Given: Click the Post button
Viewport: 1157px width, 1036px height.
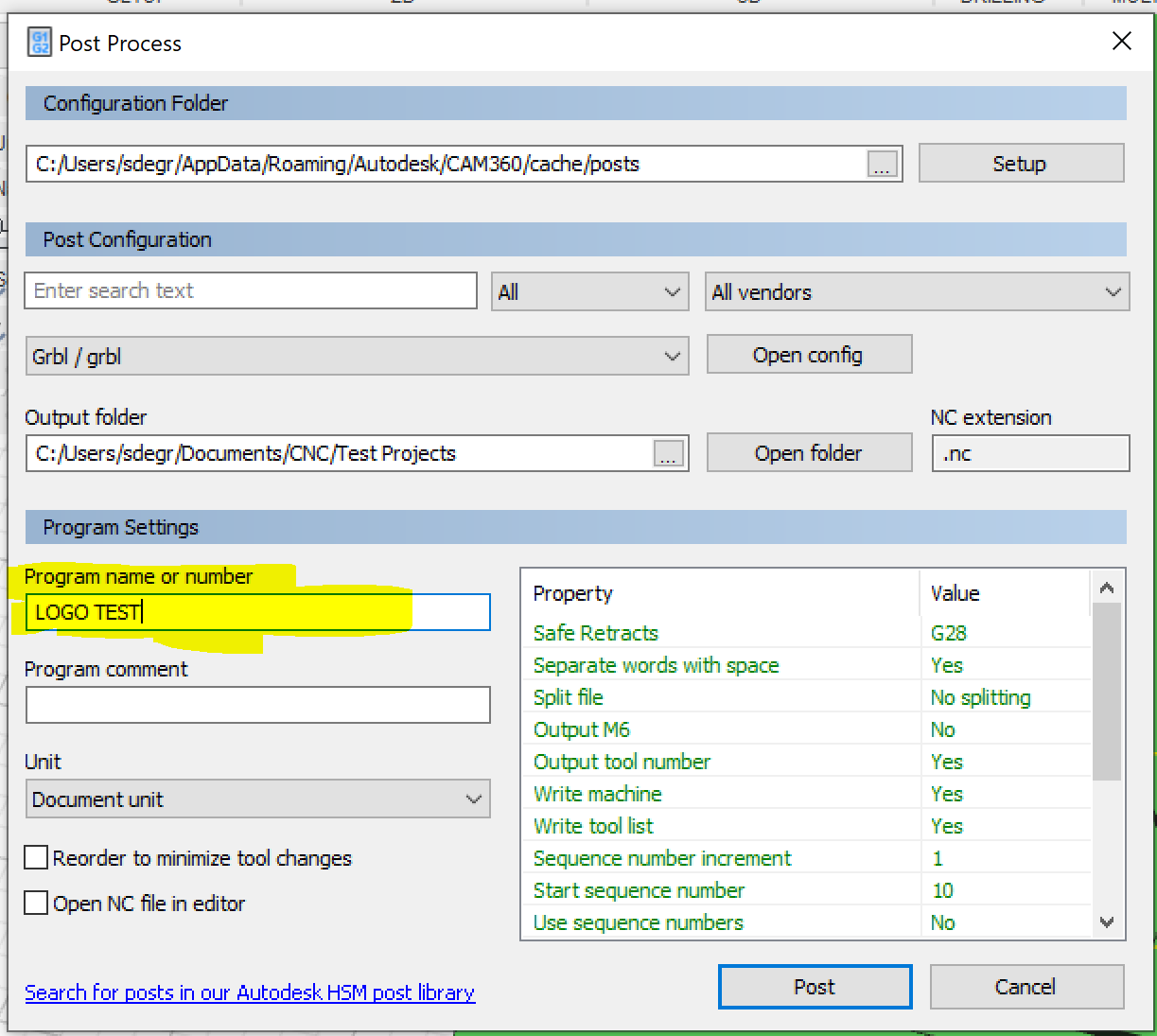Looking at the screenshot, I should click(815, 987).
